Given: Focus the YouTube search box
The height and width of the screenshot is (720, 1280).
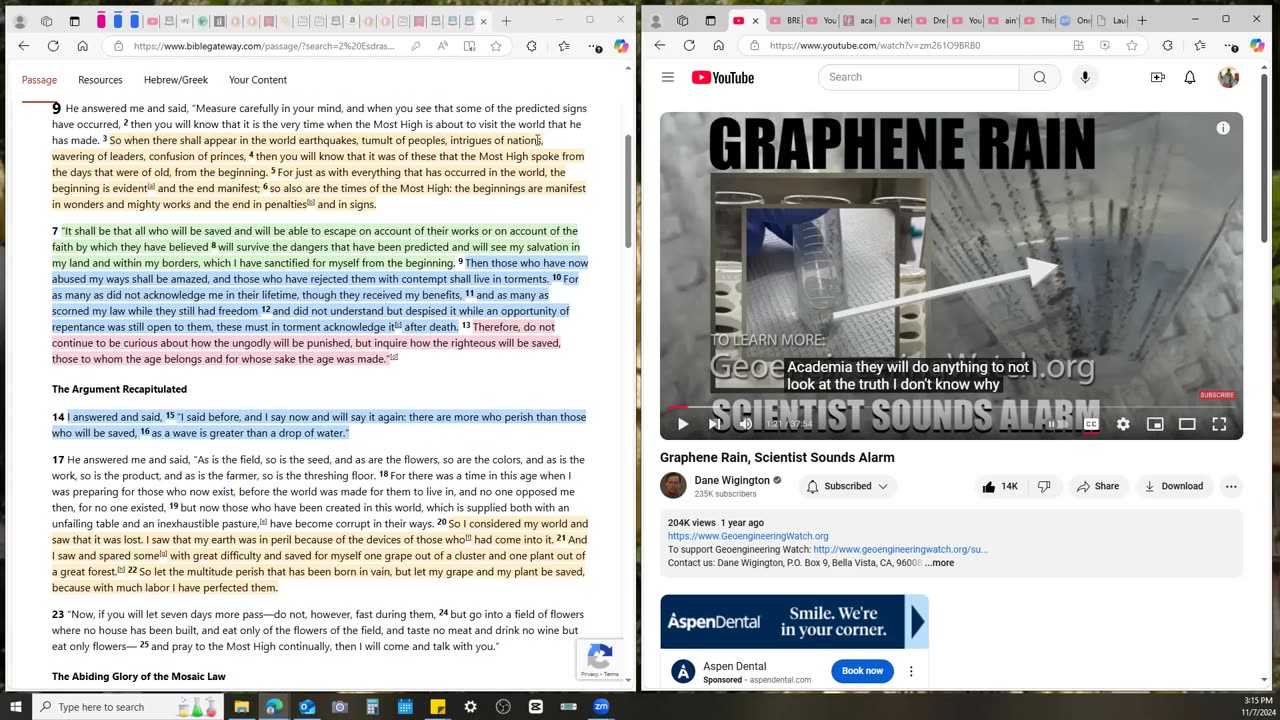Looking at the screenshot, I should coord(919,77).
